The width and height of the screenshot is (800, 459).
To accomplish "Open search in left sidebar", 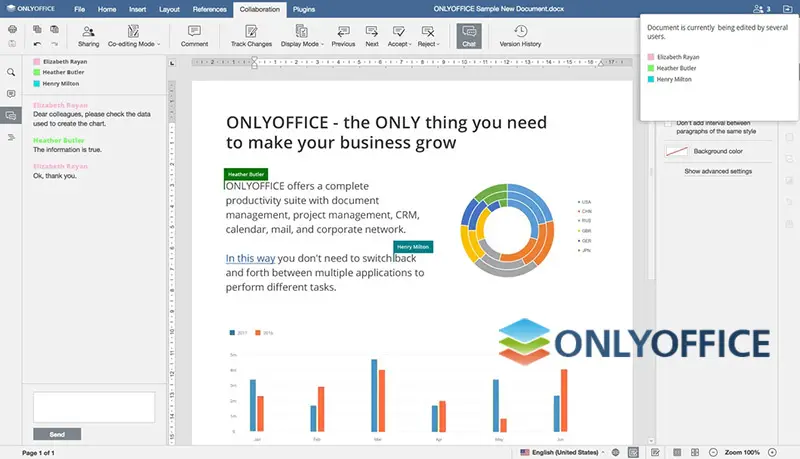I will pyautogui.click(x=11, y=72).
